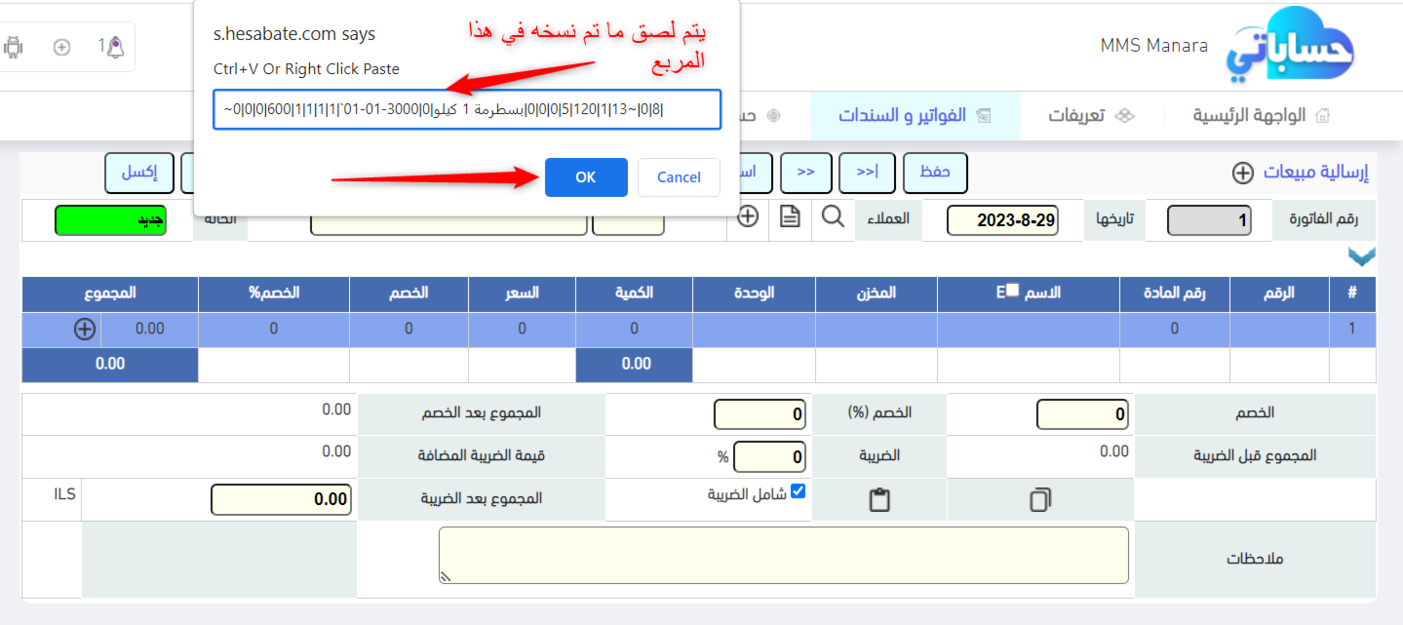Click the حفظ save button
Image resolution: width=1403 pixels, height=625 pixels.
click(x=934, y=172)
